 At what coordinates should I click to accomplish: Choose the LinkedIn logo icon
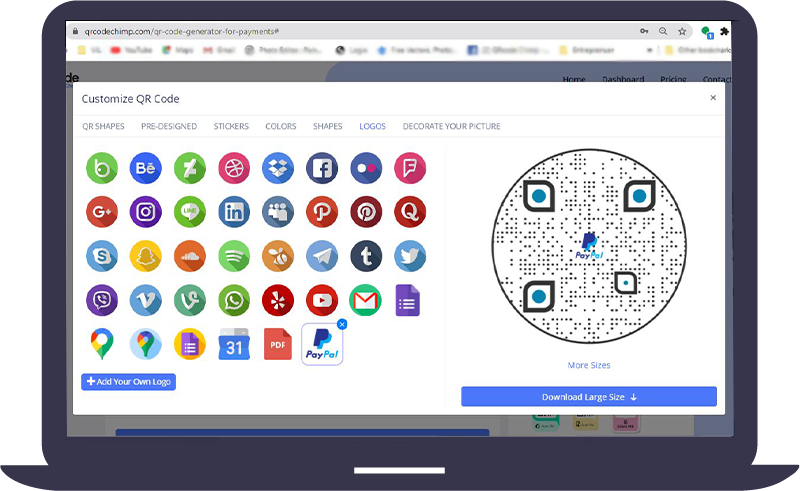(233, 212)
